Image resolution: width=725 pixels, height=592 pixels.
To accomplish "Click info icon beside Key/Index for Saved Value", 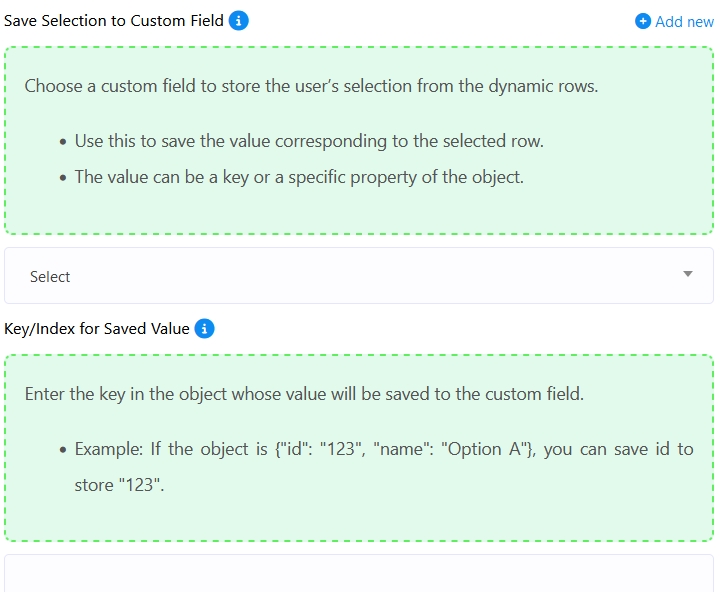I will pos(204,328).
